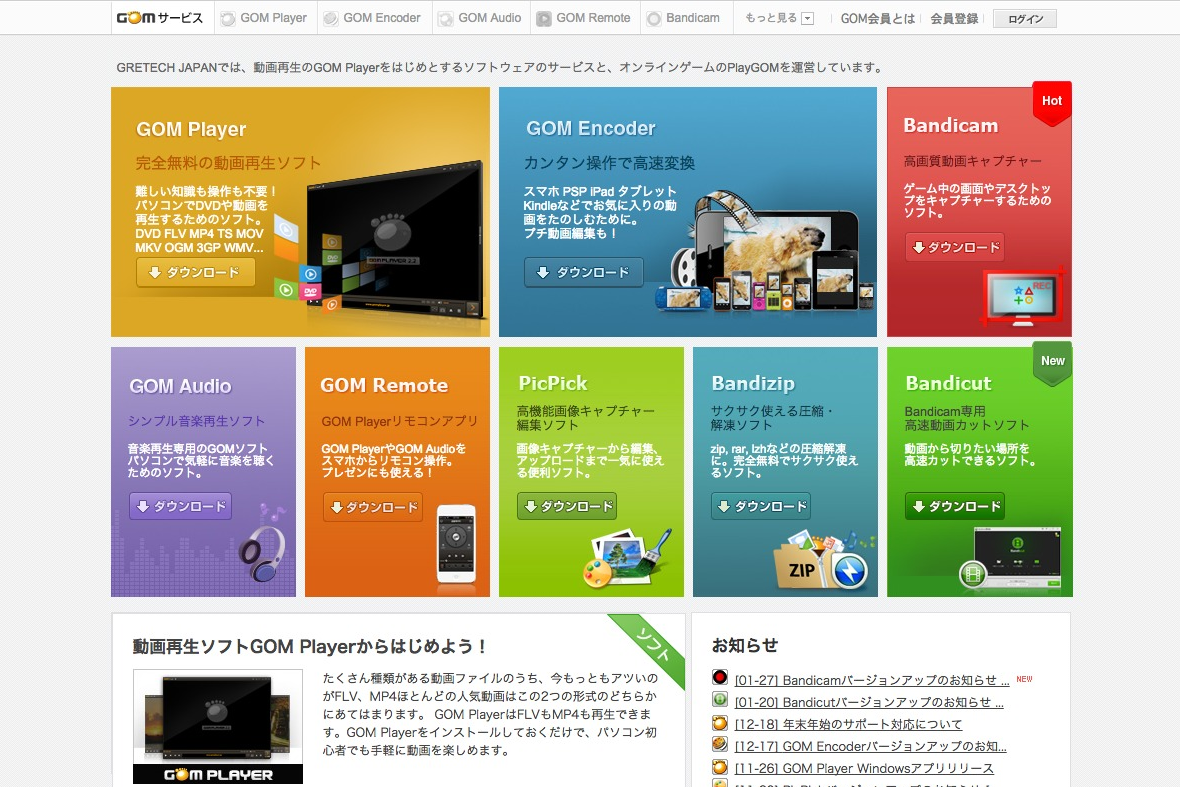This screenshot has width=1180, height=787.
Task: Open [01-20] Bandicut version-up notice
Action: point(869,702)
